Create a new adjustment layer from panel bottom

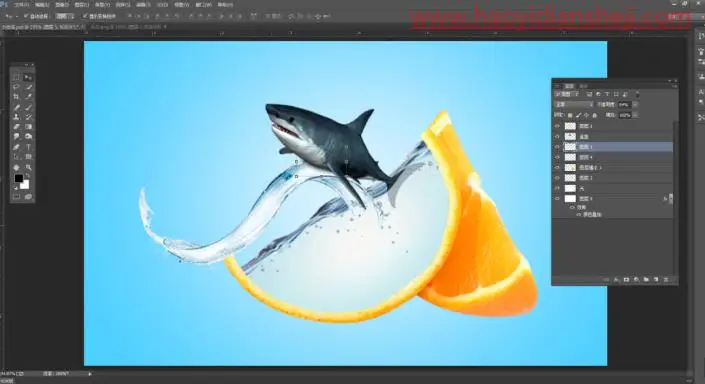636,280
